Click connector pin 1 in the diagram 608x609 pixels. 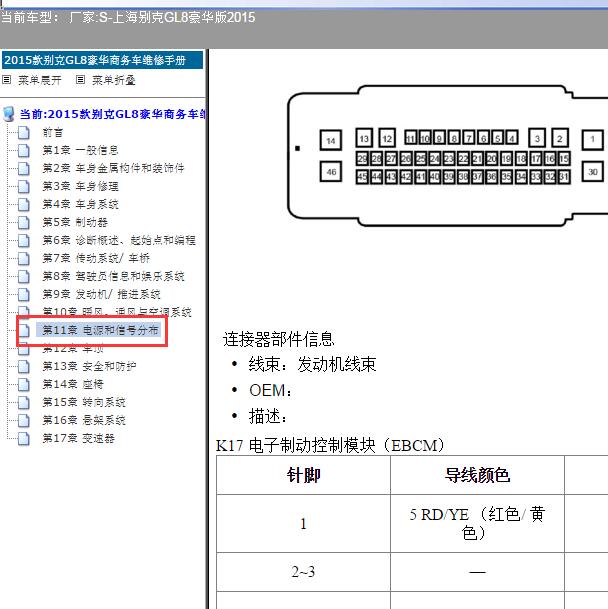click(592, 139)
